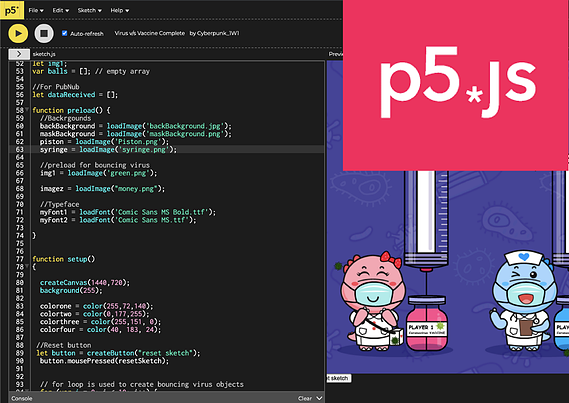Stop the sketch with the Stop button

tap(44, 33)
